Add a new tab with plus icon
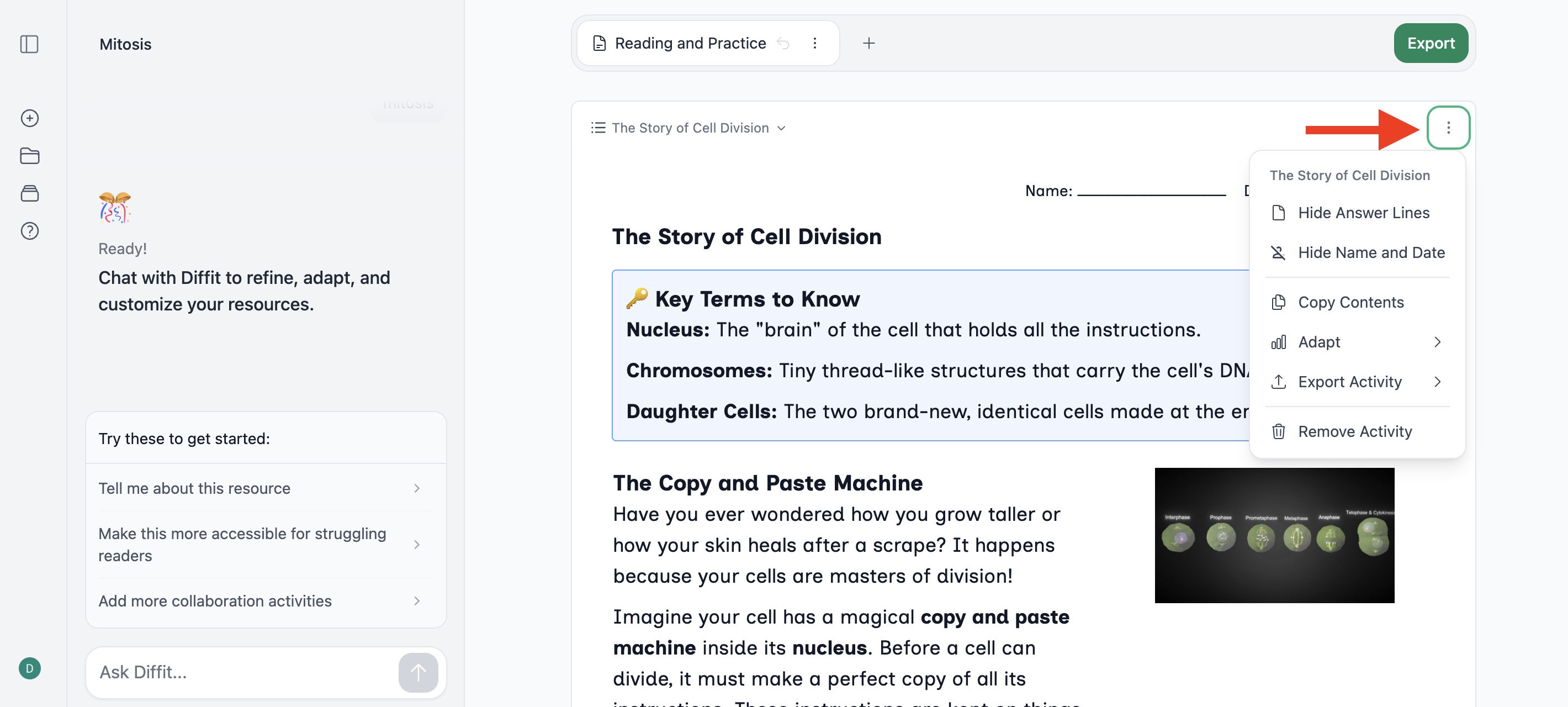This screenshot has height=707, width=1568. tap(868, 43)
